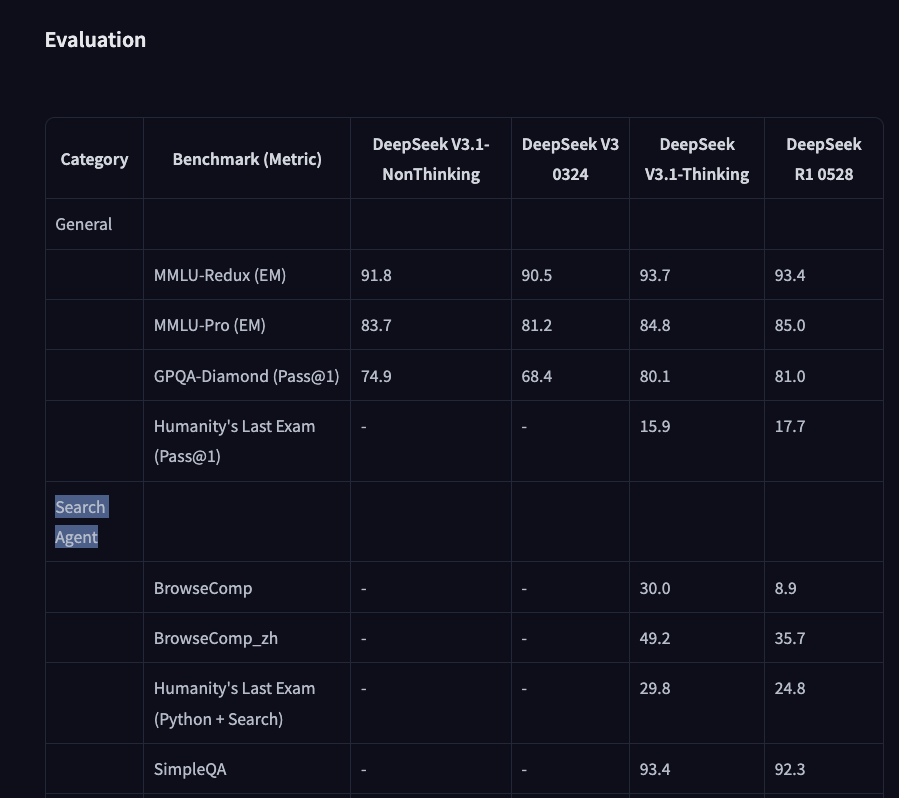Click SimpleQA's dash under DeepSeek V3.1-NonThinking

click(x=363, y=770)
